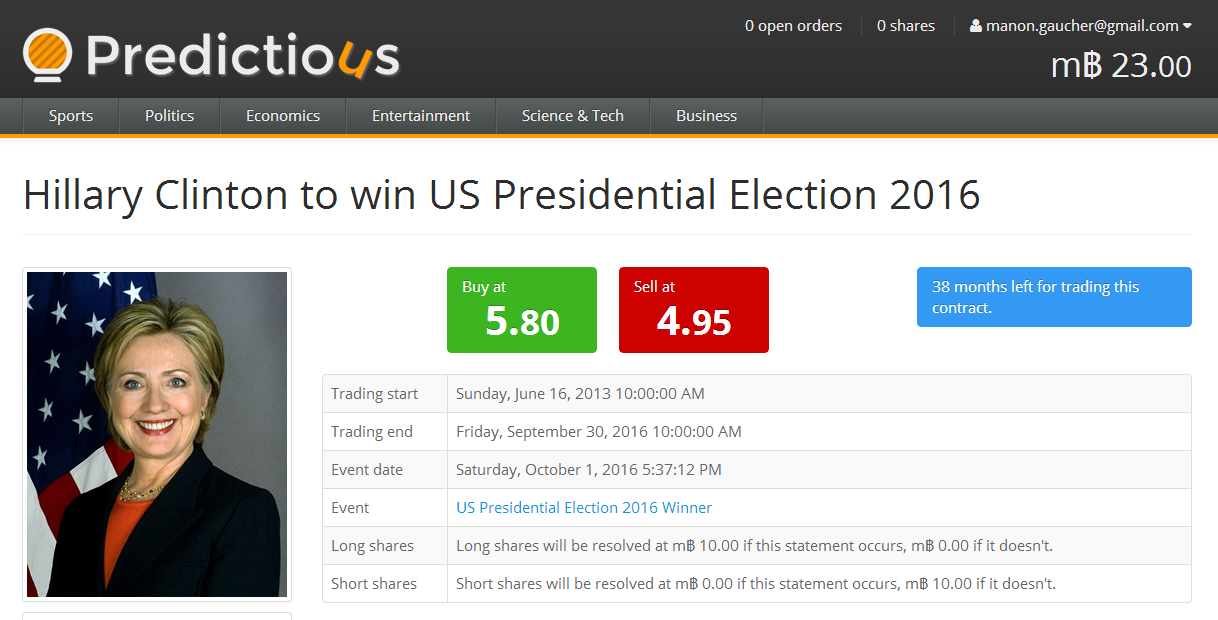Select the Economics navigation item
The image size is (1218, 620).
tap(283, 116)
